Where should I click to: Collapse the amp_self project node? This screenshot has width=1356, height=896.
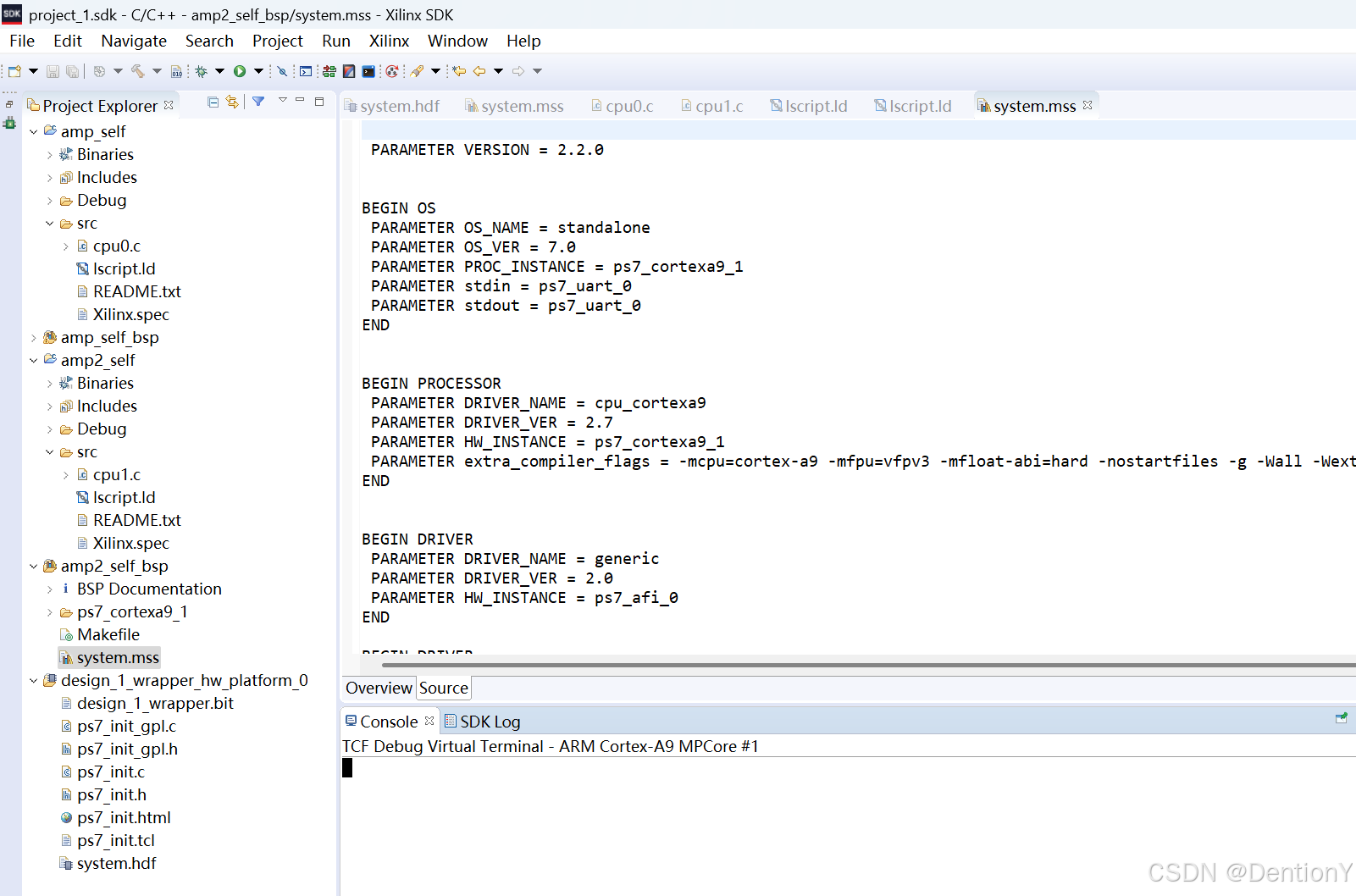(x=33, y=131)
